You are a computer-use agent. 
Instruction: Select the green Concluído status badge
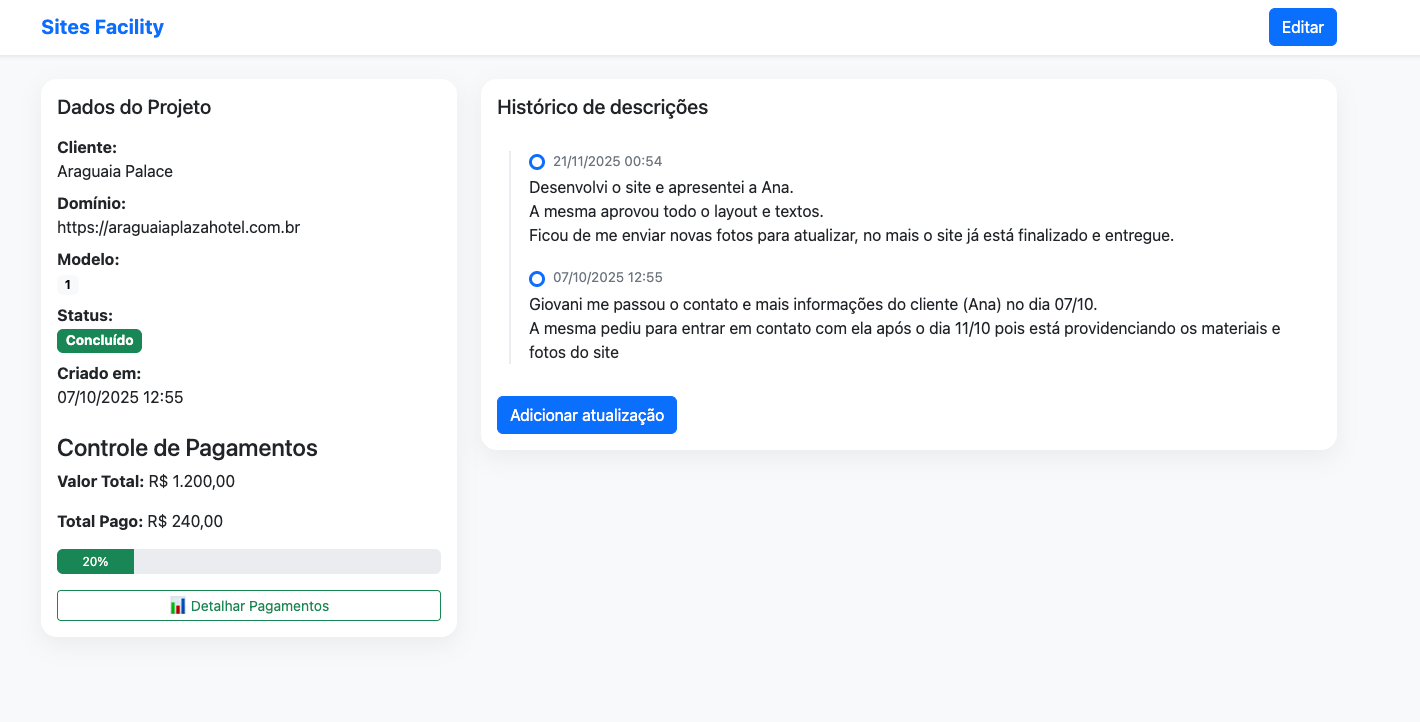(99, 340)
